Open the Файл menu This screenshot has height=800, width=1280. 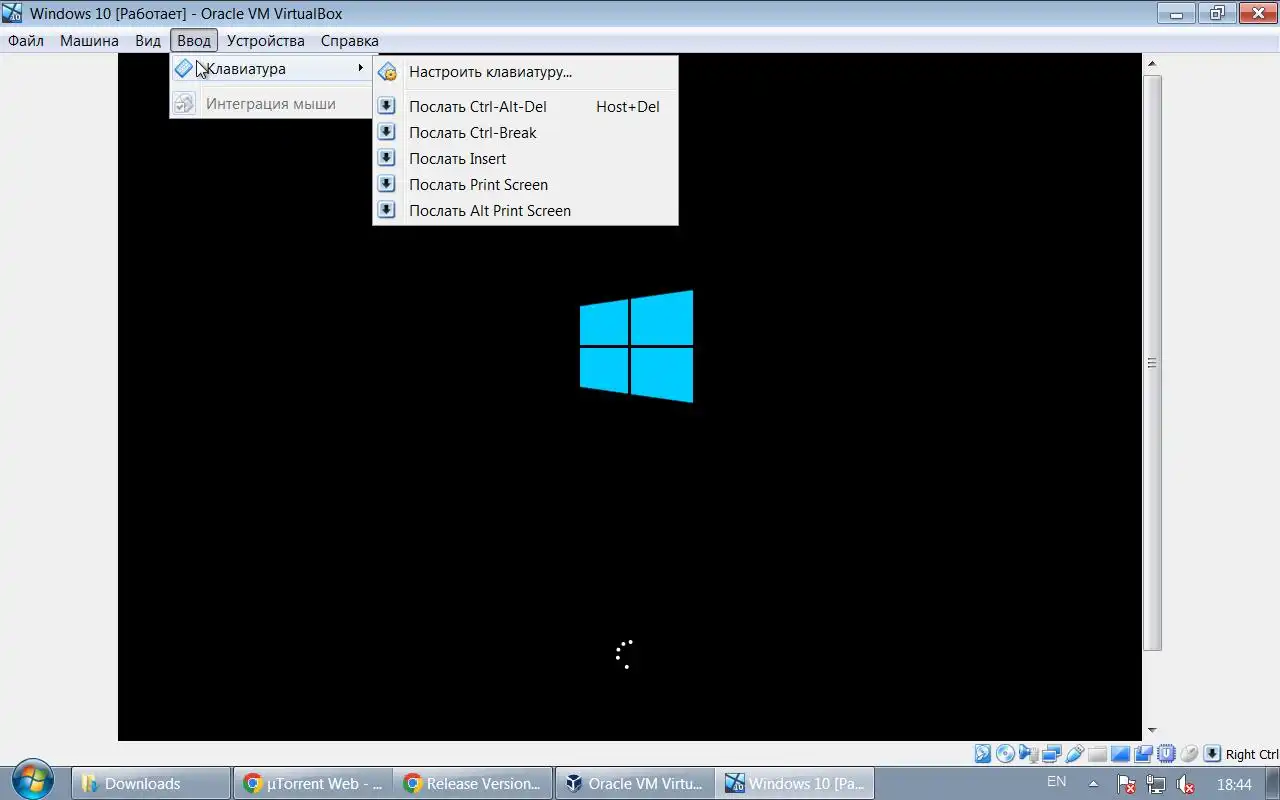pos(26,41)
